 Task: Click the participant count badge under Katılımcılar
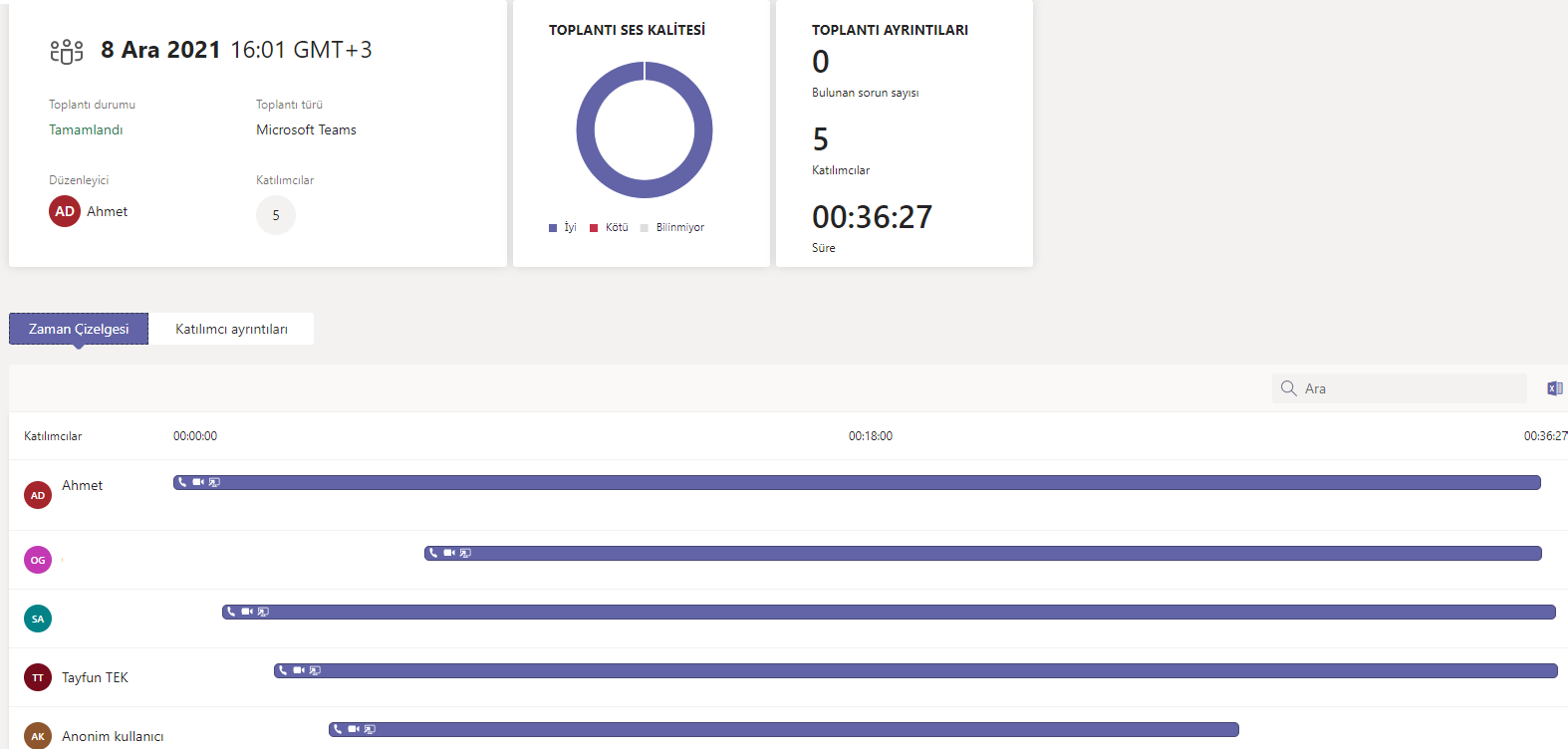coord(276,215)
